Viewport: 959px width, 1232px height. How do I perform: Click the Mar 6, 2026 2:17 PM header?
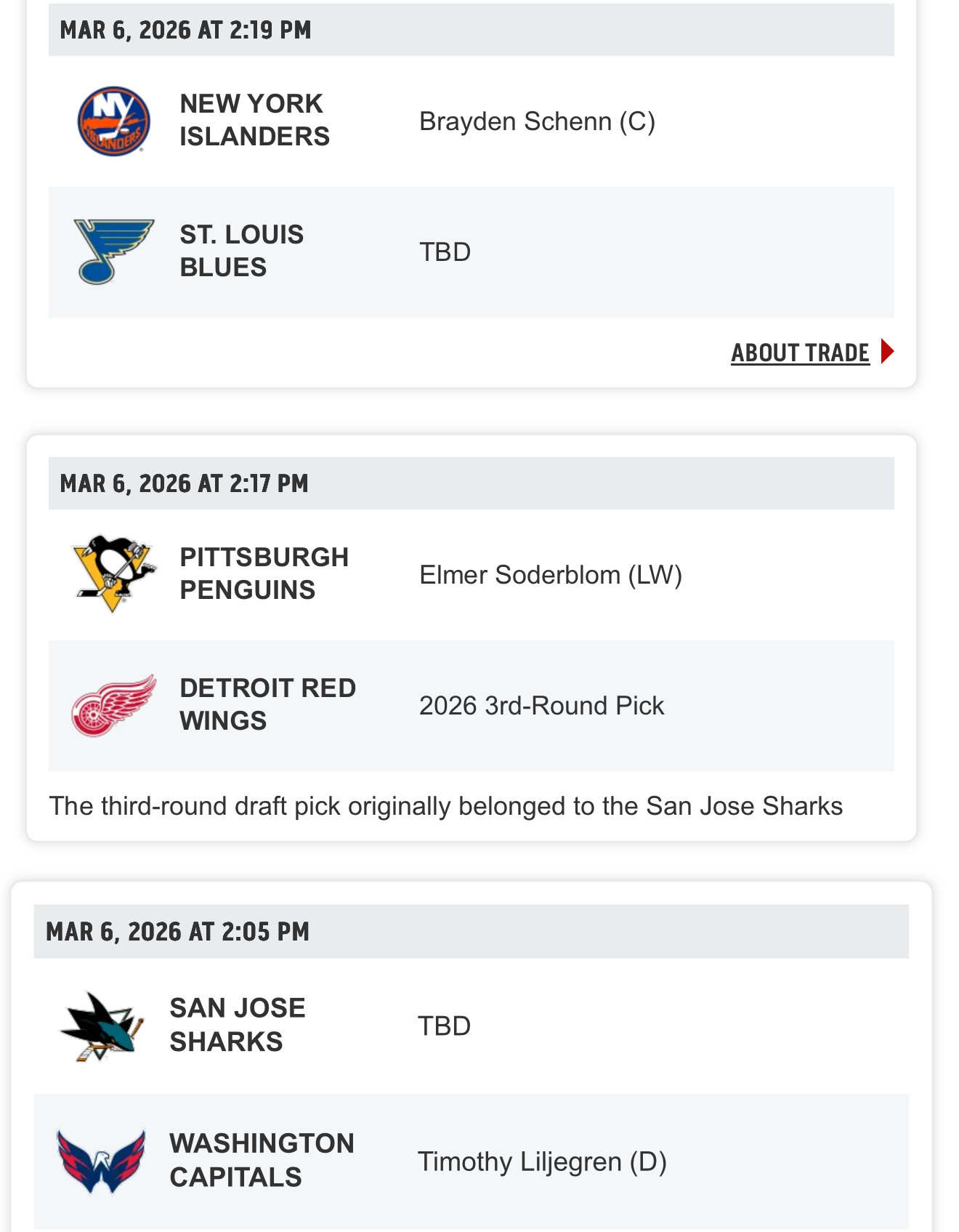pos(184,483)
